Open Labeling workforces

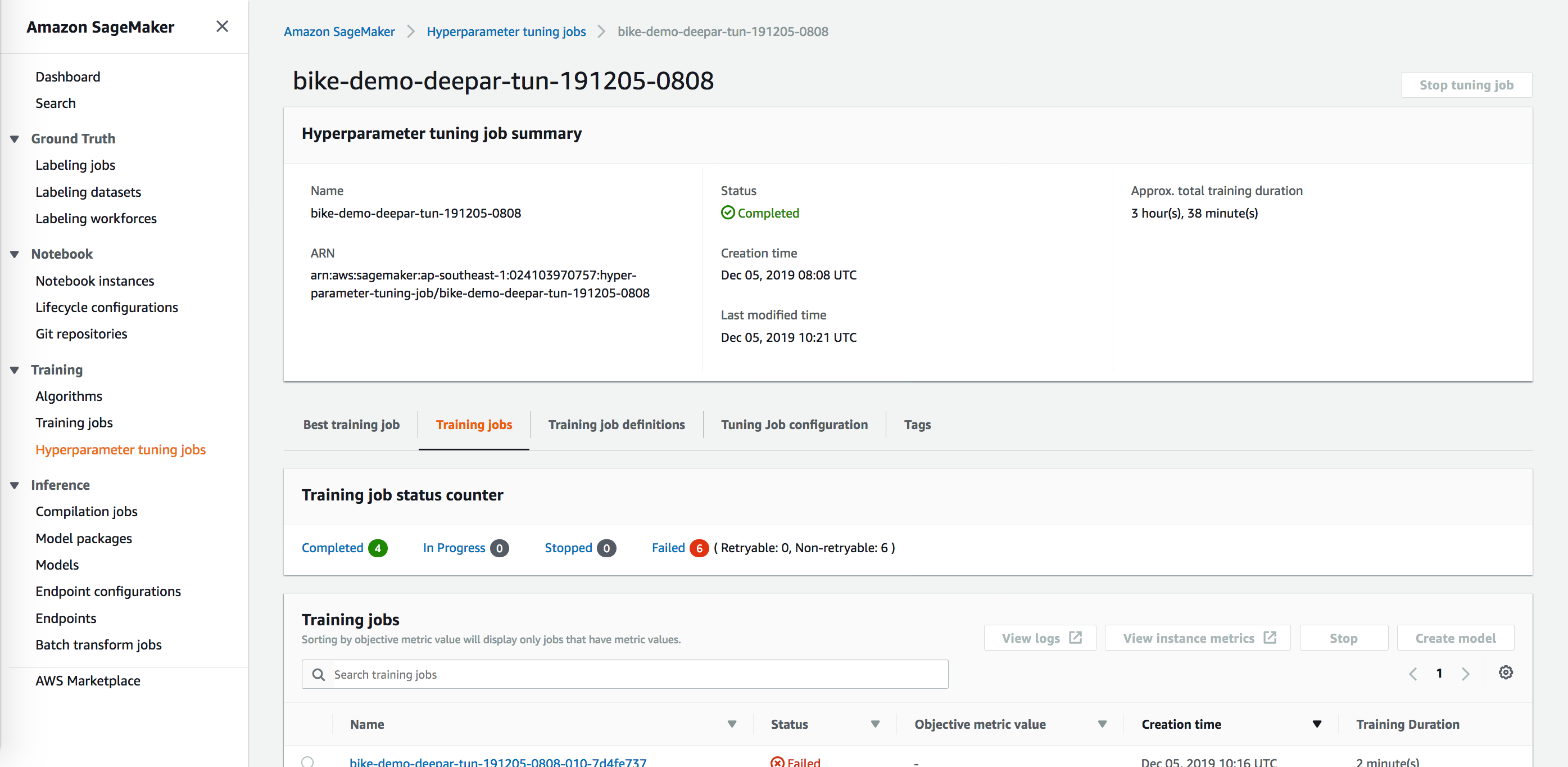96,218
